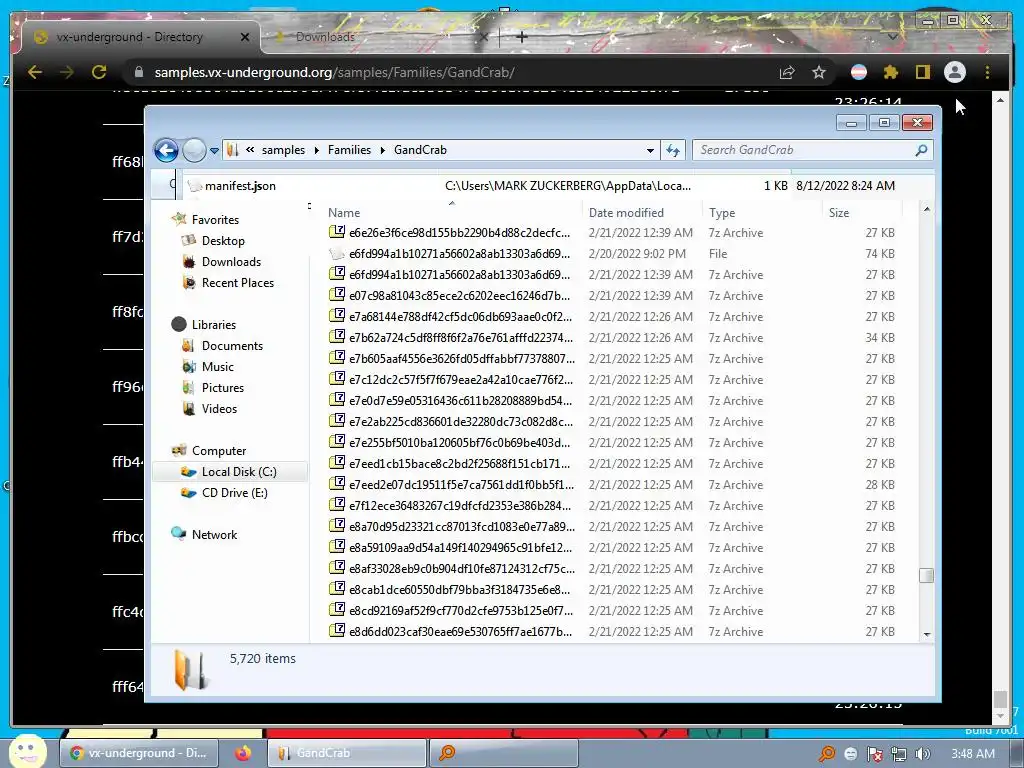Click browser back arrow
This screenshot has width=1024, height=768.
pos(35,72)
